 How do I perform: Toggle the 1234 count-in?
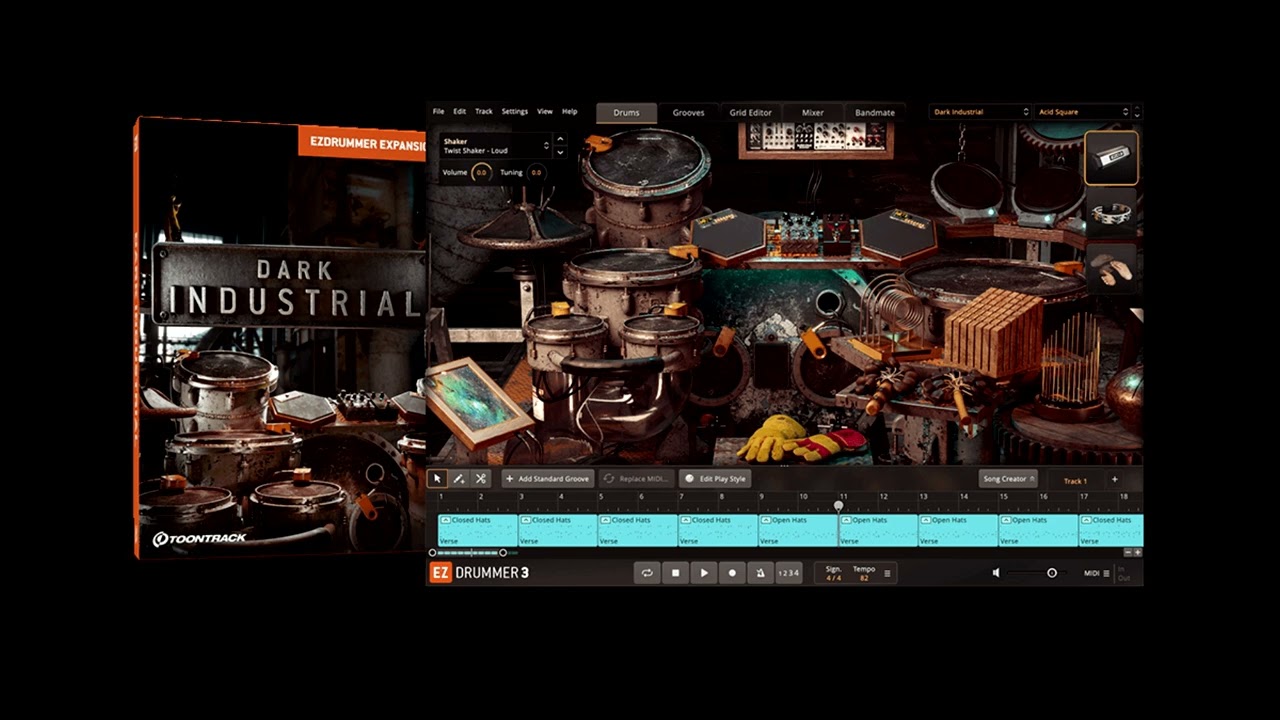point(789,573)
